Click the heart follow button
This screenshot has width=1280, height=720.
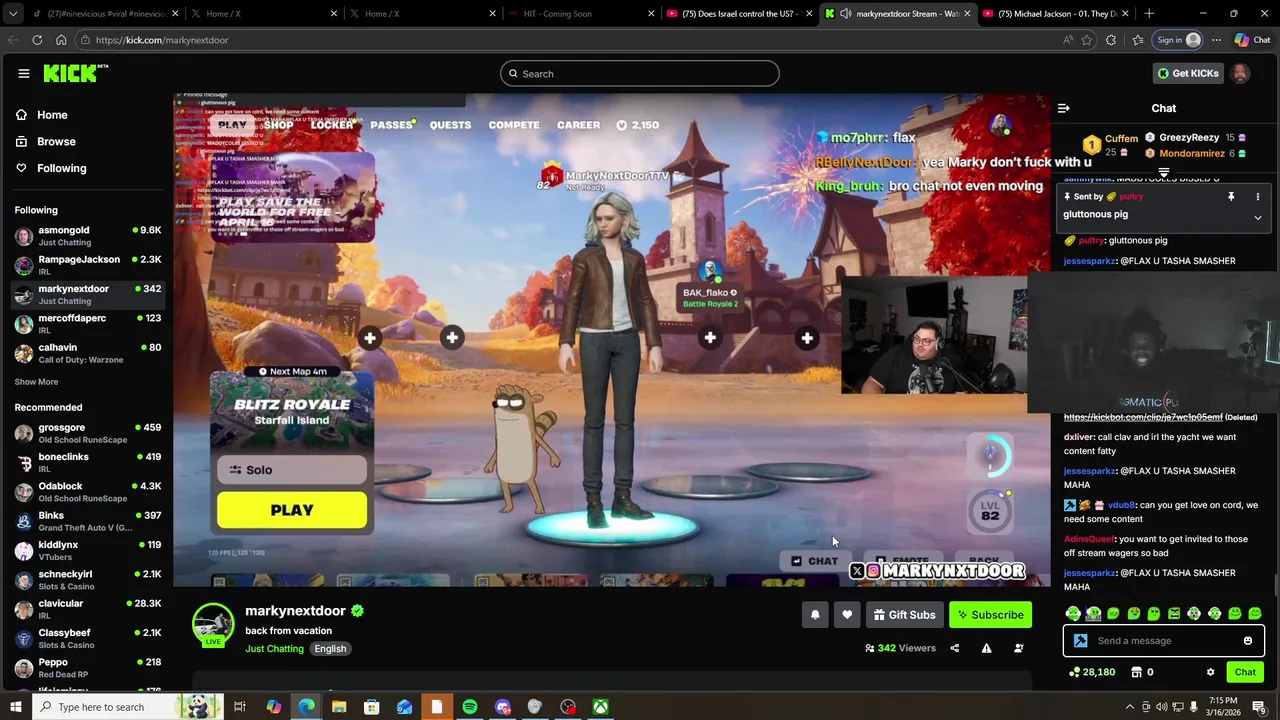[x=847, y=615]
